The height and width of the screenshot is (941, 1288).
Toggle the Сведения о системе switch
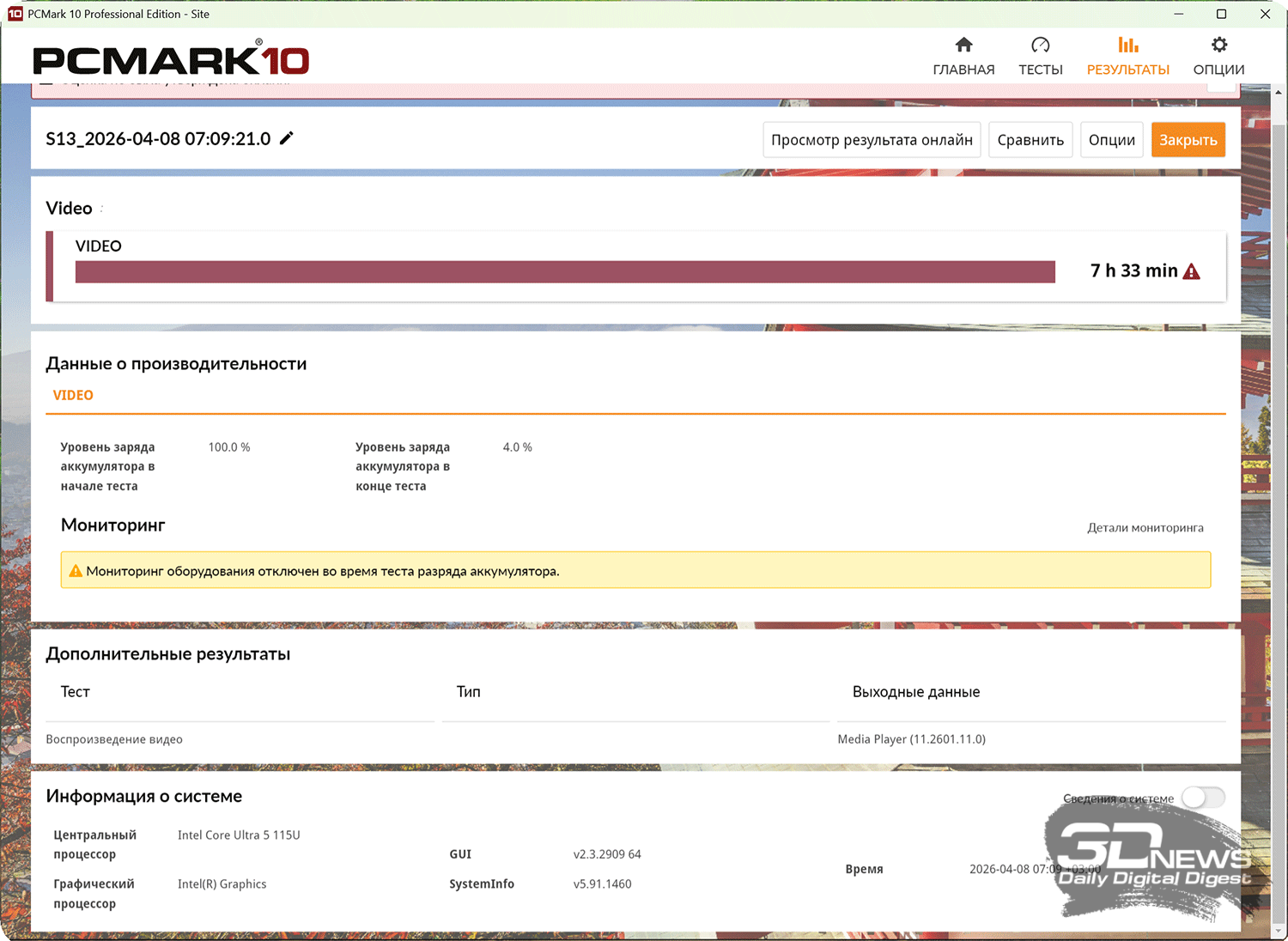(1202, 798)
